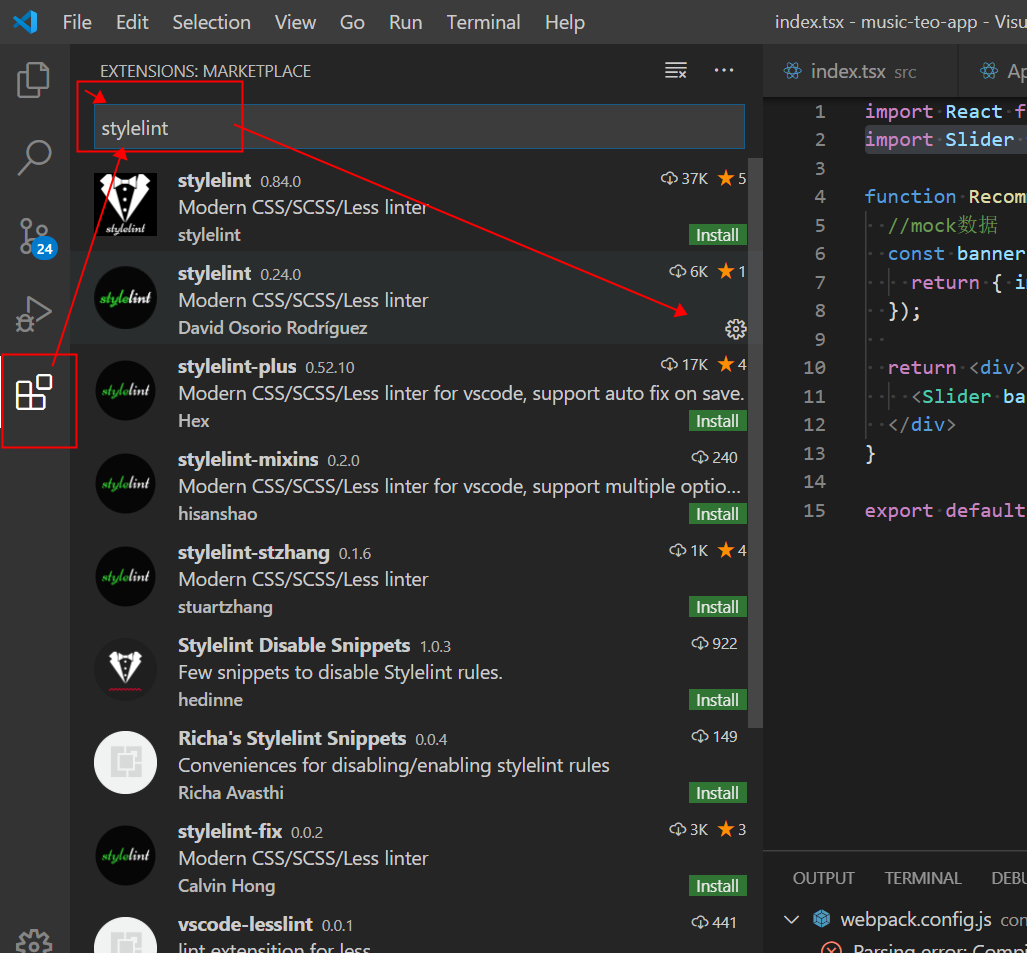Click stylelint-stzhang extension logo
The width and height of the screenshot is (1027, 953).
[125, 576]
